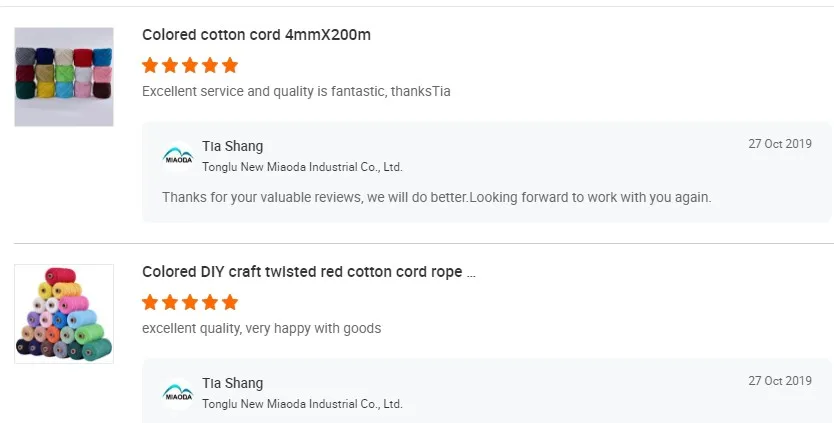This screenshot has width=834, height=423.
Task: Click third star of the 4mmX200m cord review
Action: click(x=190, y=66)
